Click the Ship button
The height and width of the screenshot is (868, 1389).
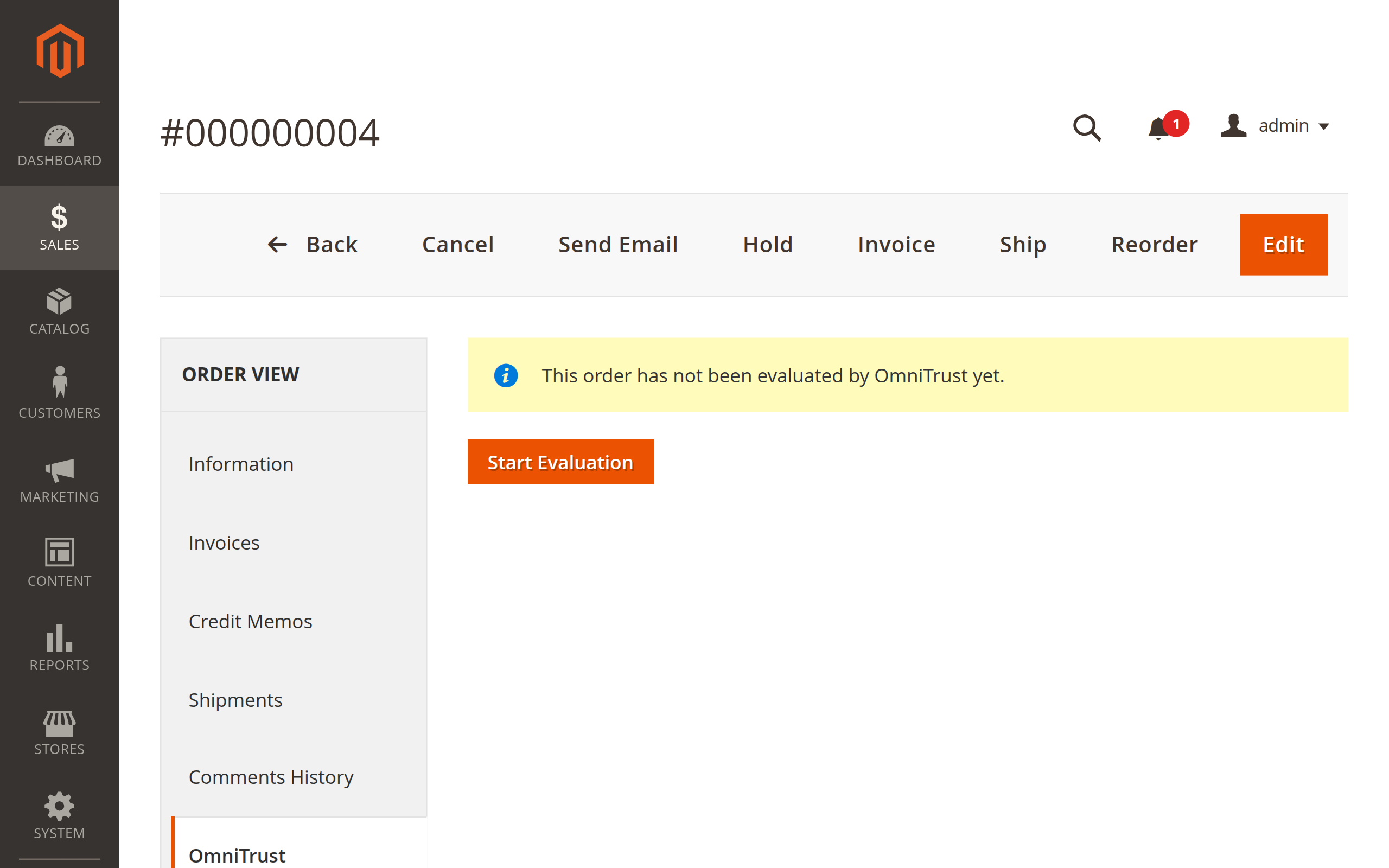click(x=1023, y=245)
